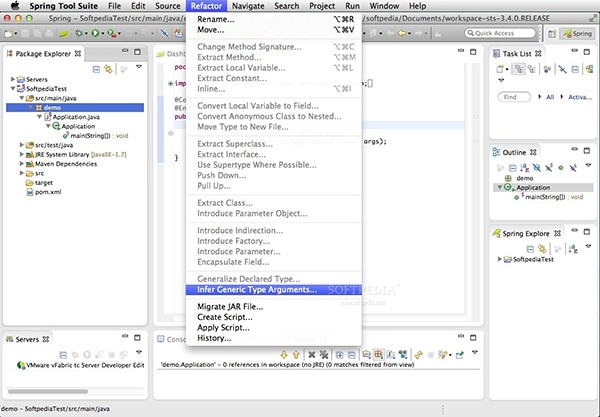600x417 pixels.
Task: Toggle Hide Completed Tasks in Task List
Action: (x=562, y=69)
